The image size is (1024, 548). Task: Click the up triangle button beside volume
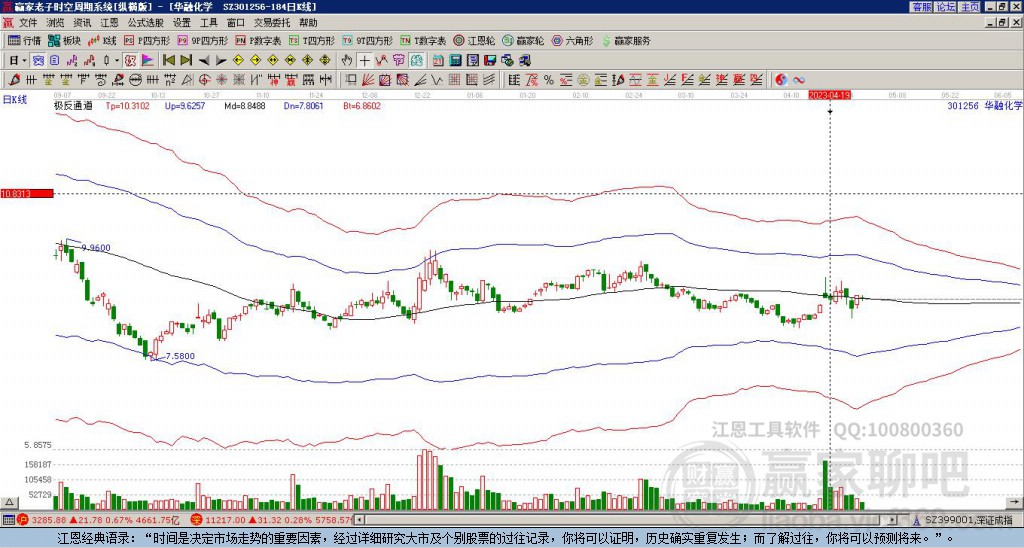click(x=9, y=502)
